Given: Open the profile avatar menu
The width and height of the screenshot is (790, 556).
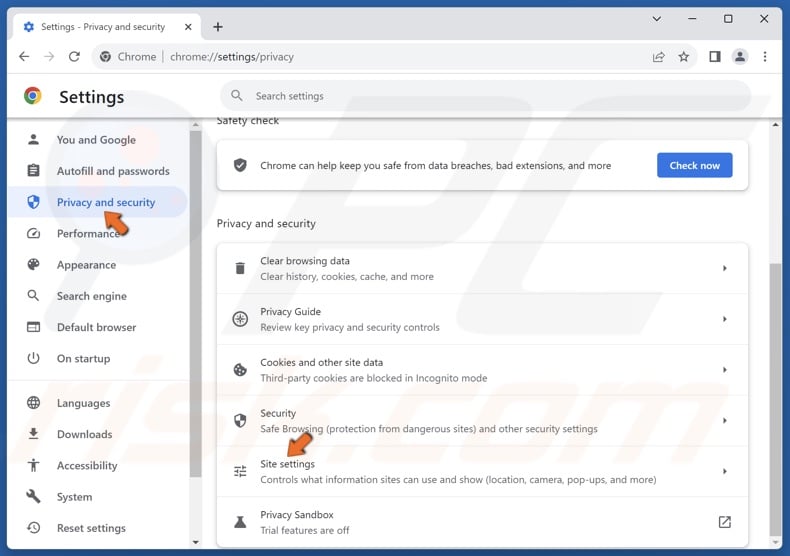Looking at the screenshot, I should (x=740, y=57).
